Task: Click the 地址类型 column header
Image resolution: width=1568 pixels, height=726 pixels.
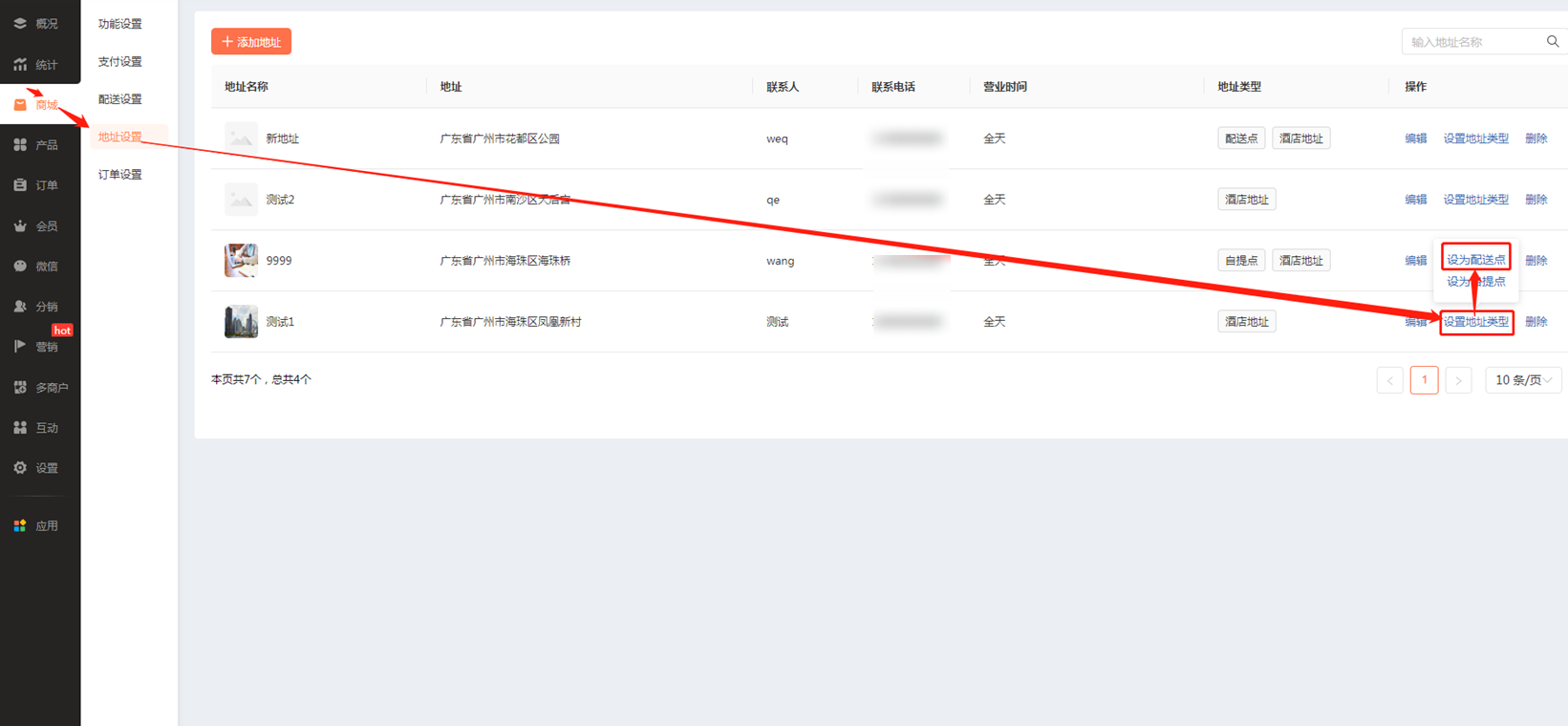Action: (x=1239, y=87)
